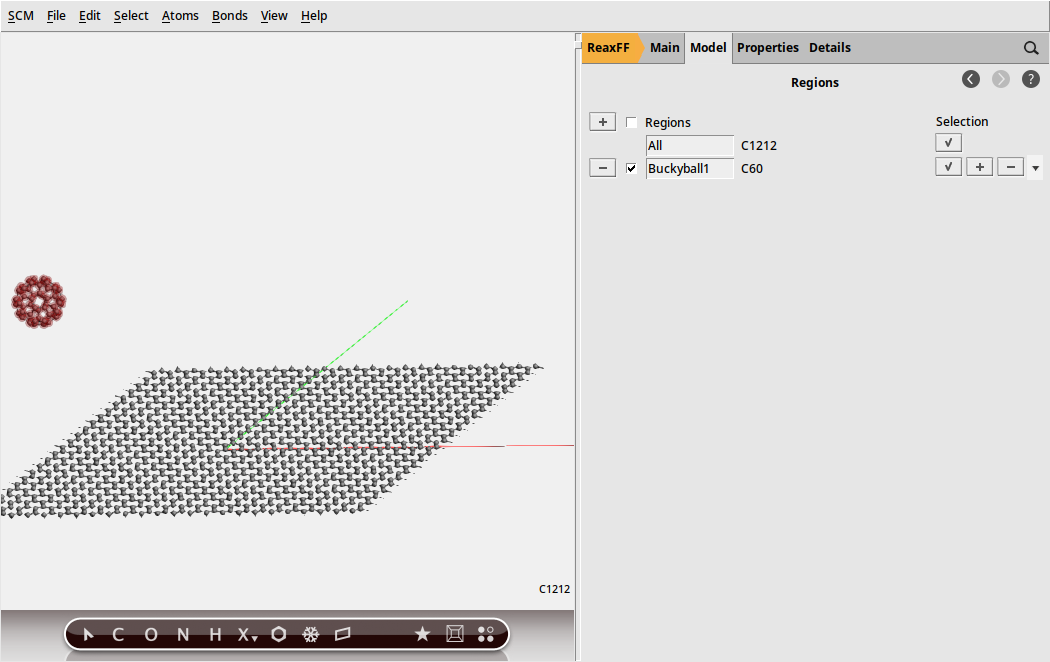This screenshot has width=1050, height=662.
Task: Select the crystal snowflake tool
Action: (x=311, y=634)
